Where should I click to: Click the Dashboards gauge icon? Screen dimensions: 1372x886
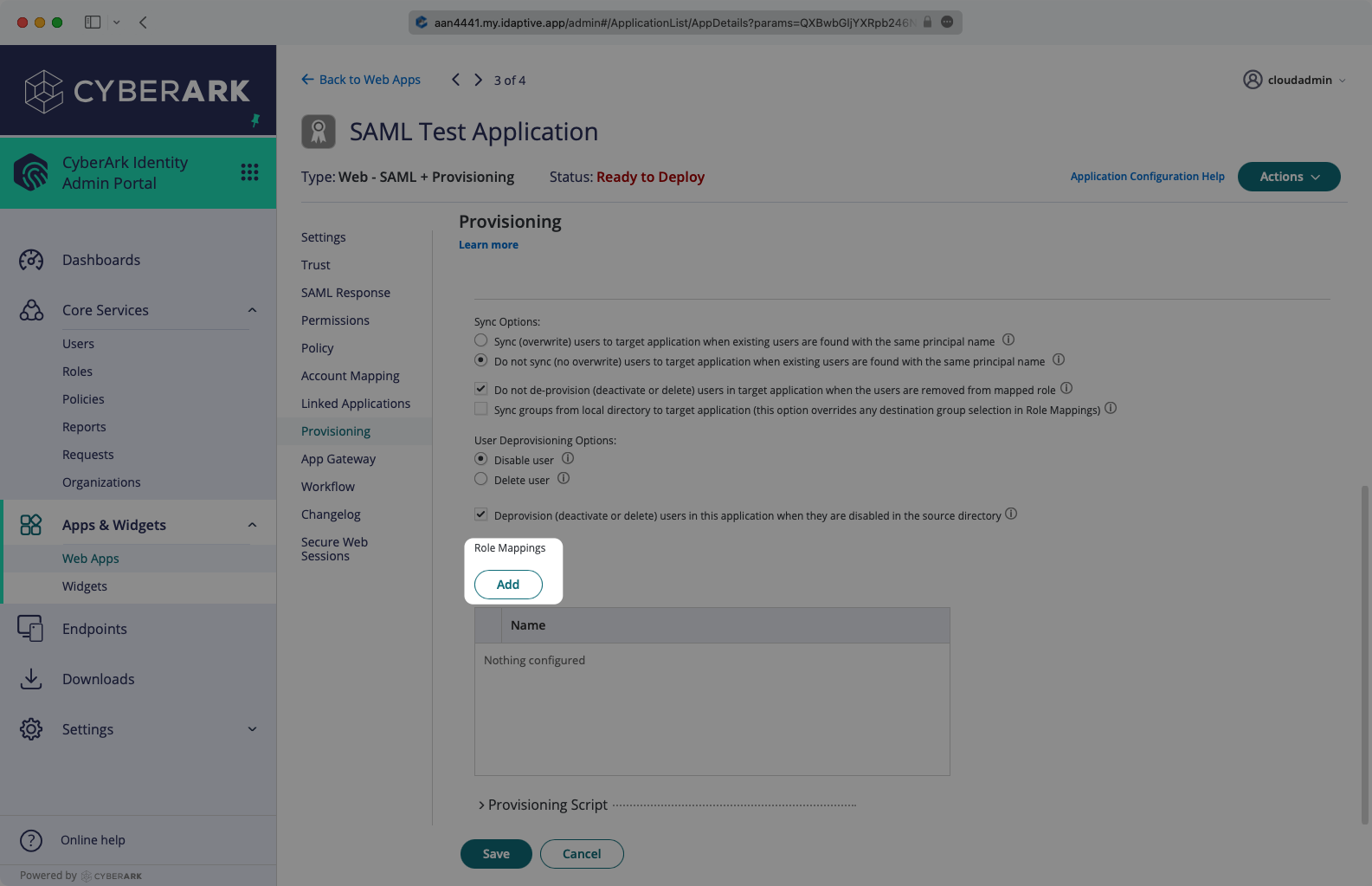coord(31,260)
